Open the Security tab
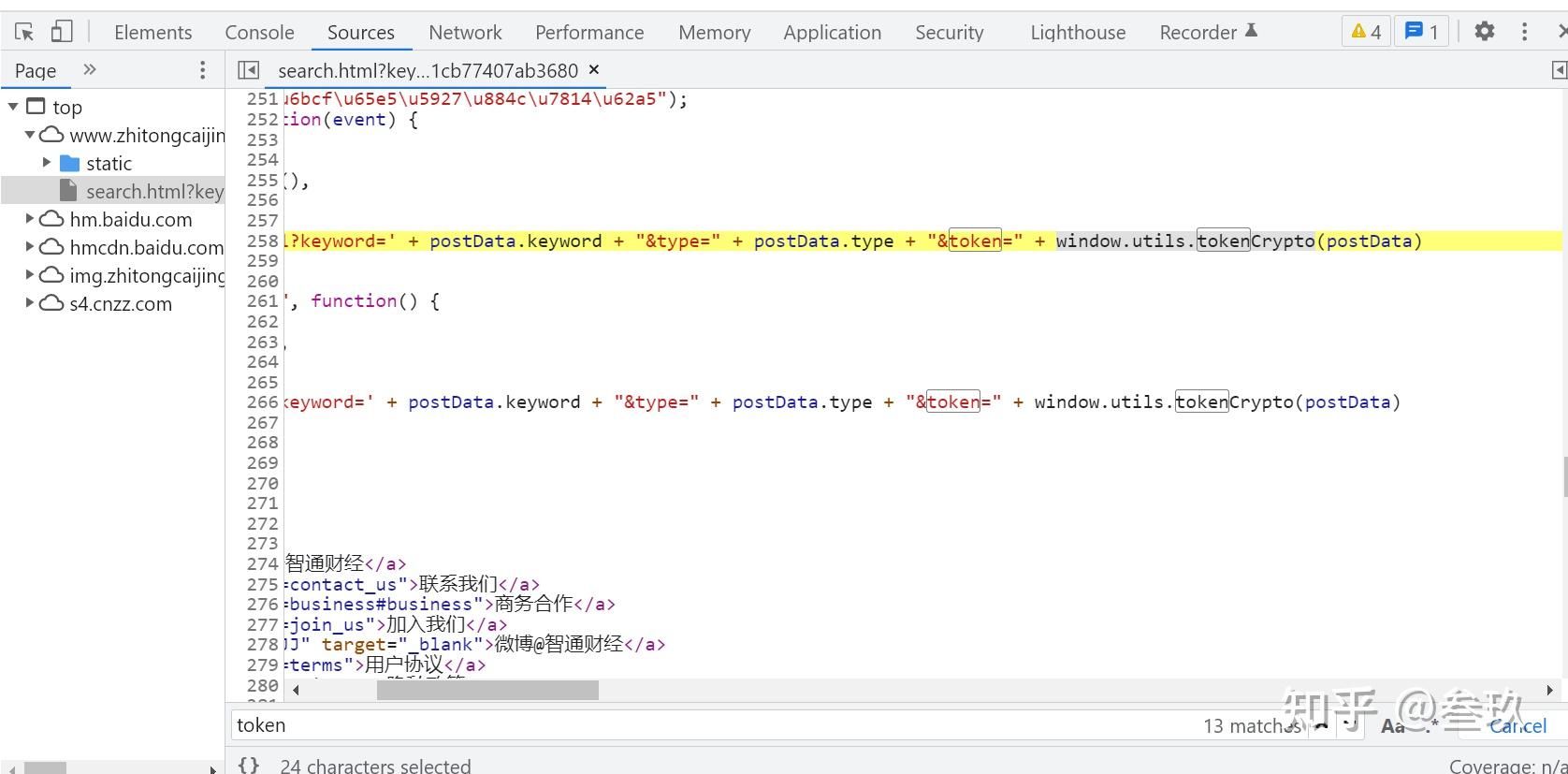Viewport: 1568px width, 774px height. click(x=949, y=32)
